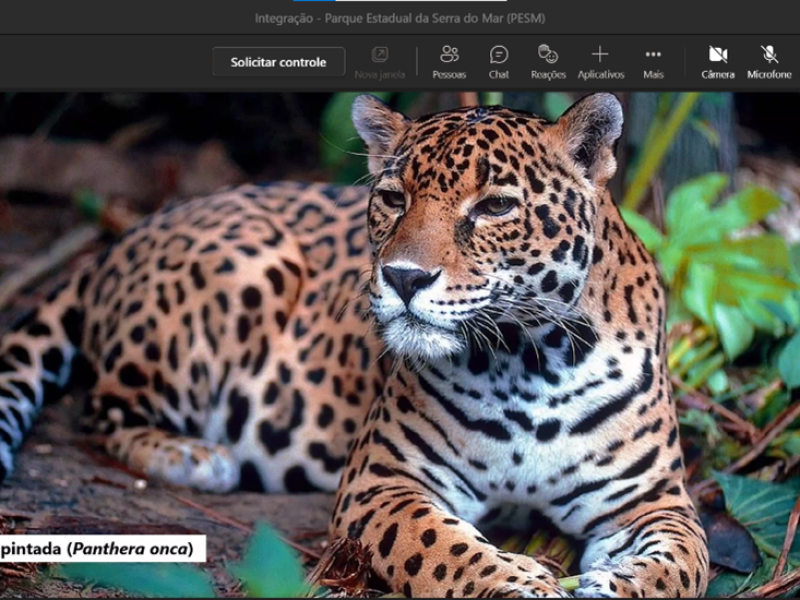Open the Pessoas participants panel
This screenshot has height=600, width=800.
coord(449,62)
